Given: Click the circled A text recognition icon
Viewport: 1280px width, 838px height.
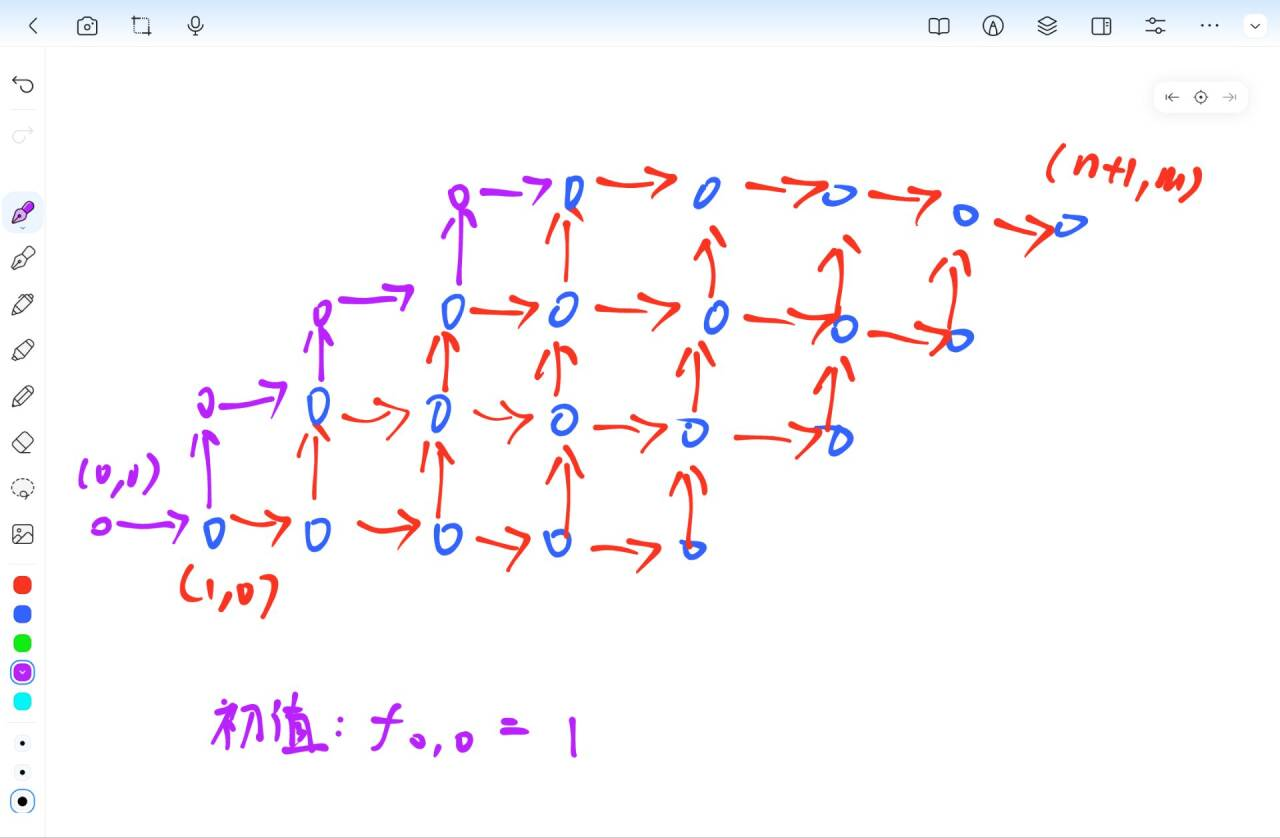Looking at the screenshot, I should coord(993,26).
